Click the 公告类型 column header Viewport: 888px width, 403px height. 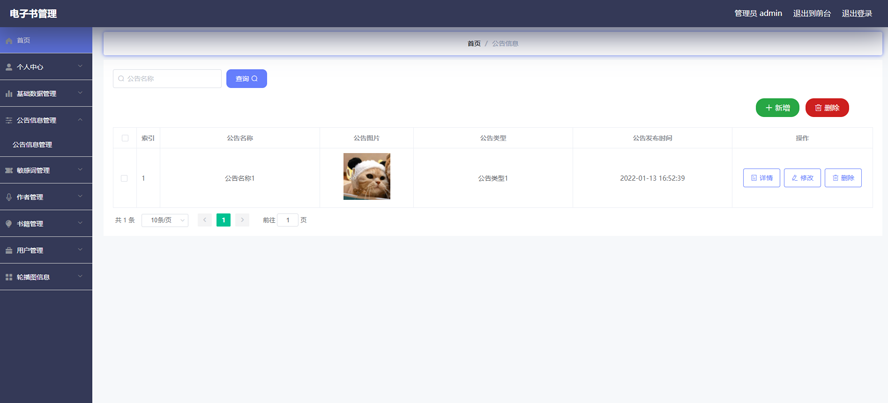(493, 138)
